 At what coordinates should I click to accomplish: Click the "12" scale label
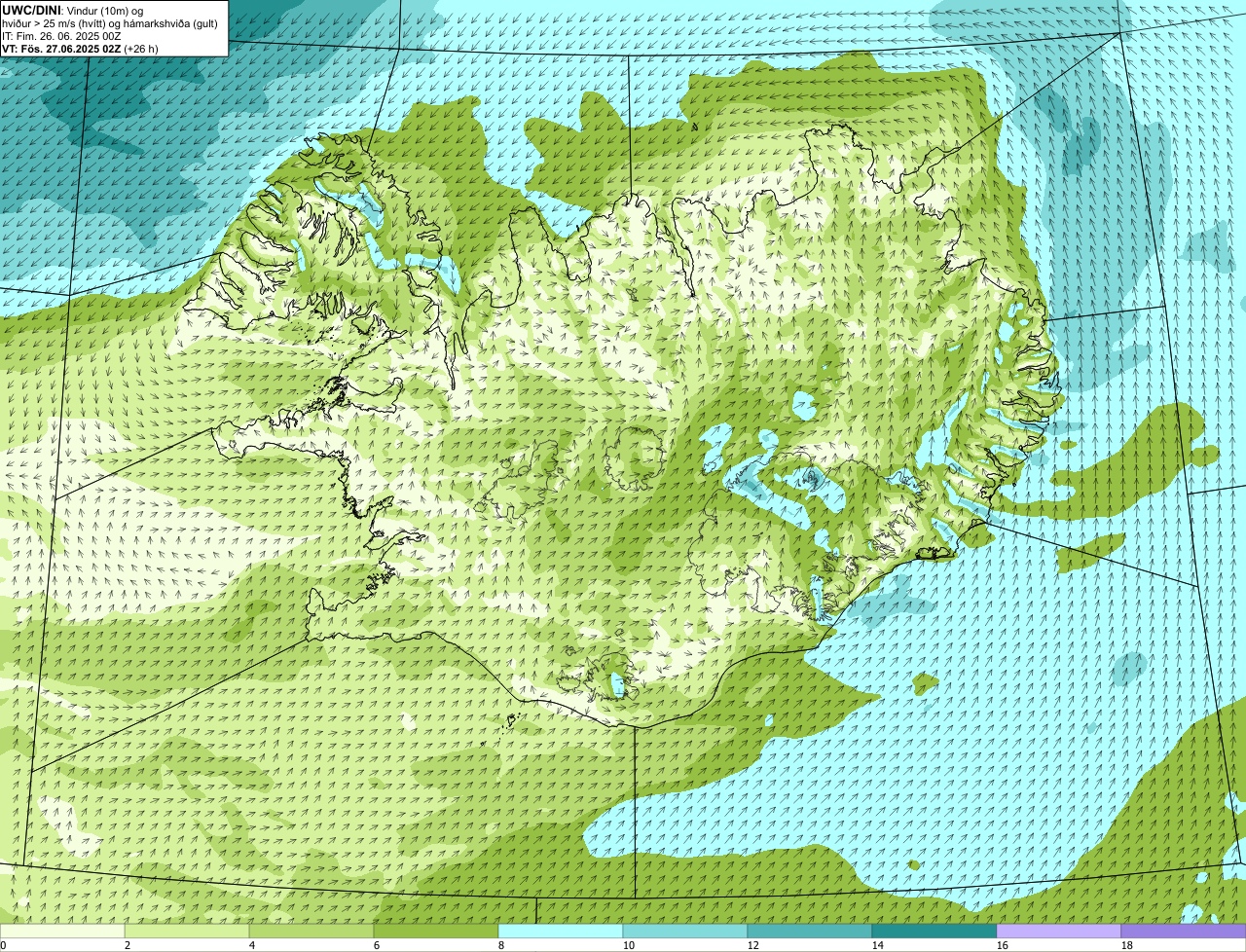[753, 945]
